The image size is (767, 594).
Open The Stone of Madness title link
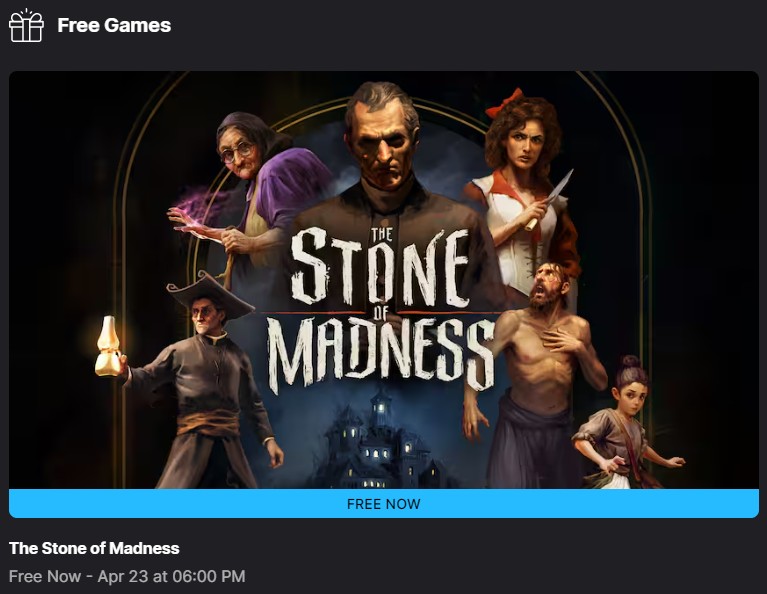94,548
